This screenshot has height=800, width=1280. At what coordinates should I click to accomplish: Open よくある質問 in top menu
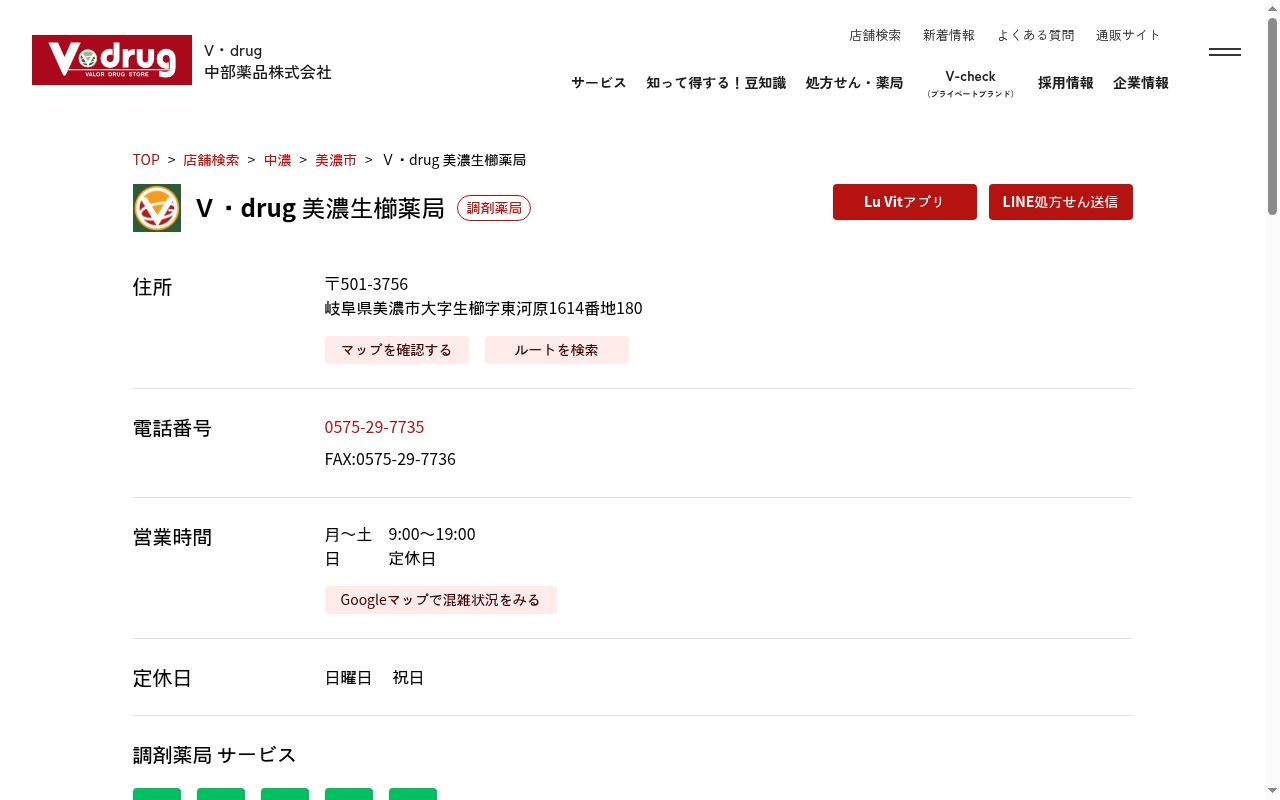[1035, 35]
